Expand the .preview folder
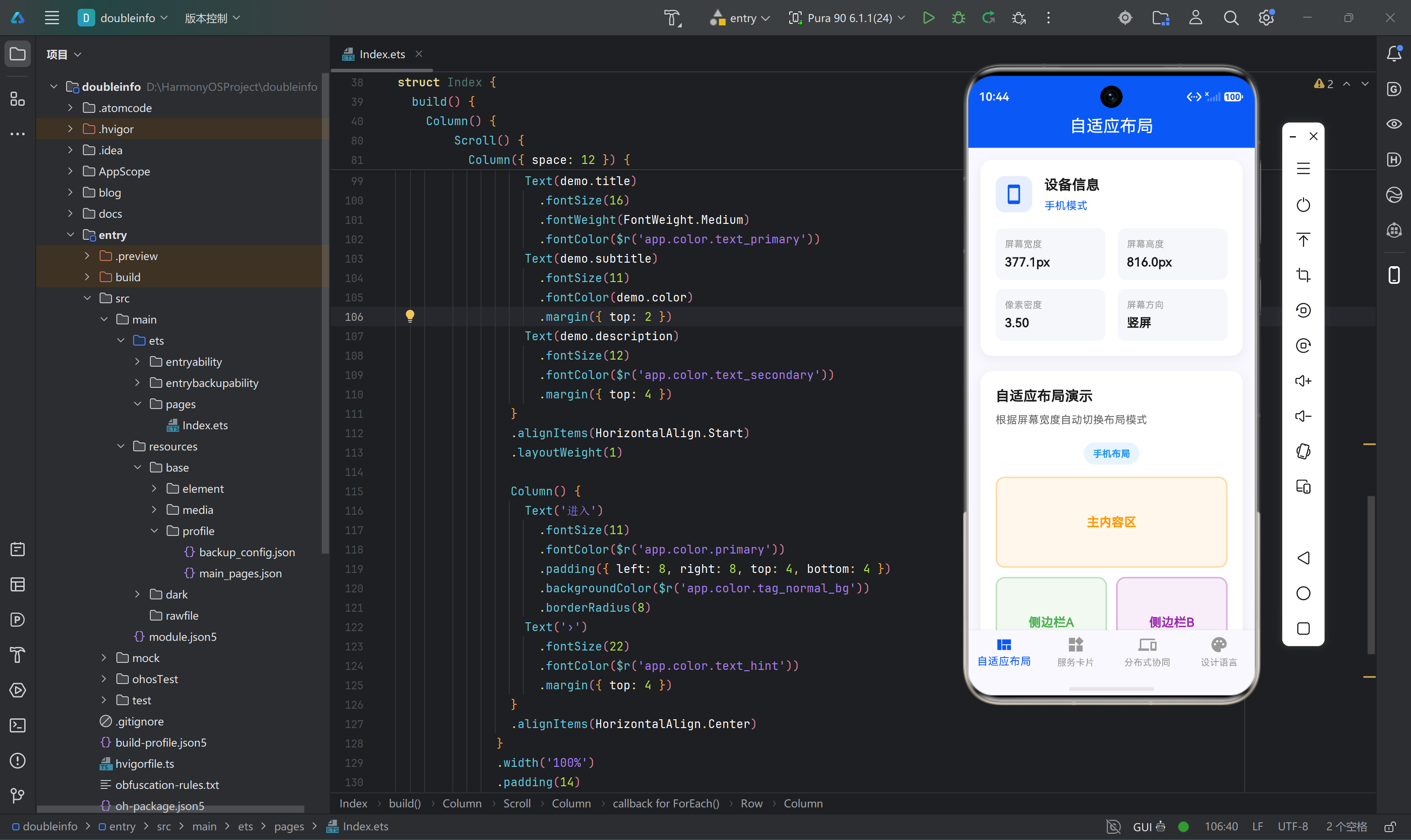Screen dimensions: 1411x840 86,256
